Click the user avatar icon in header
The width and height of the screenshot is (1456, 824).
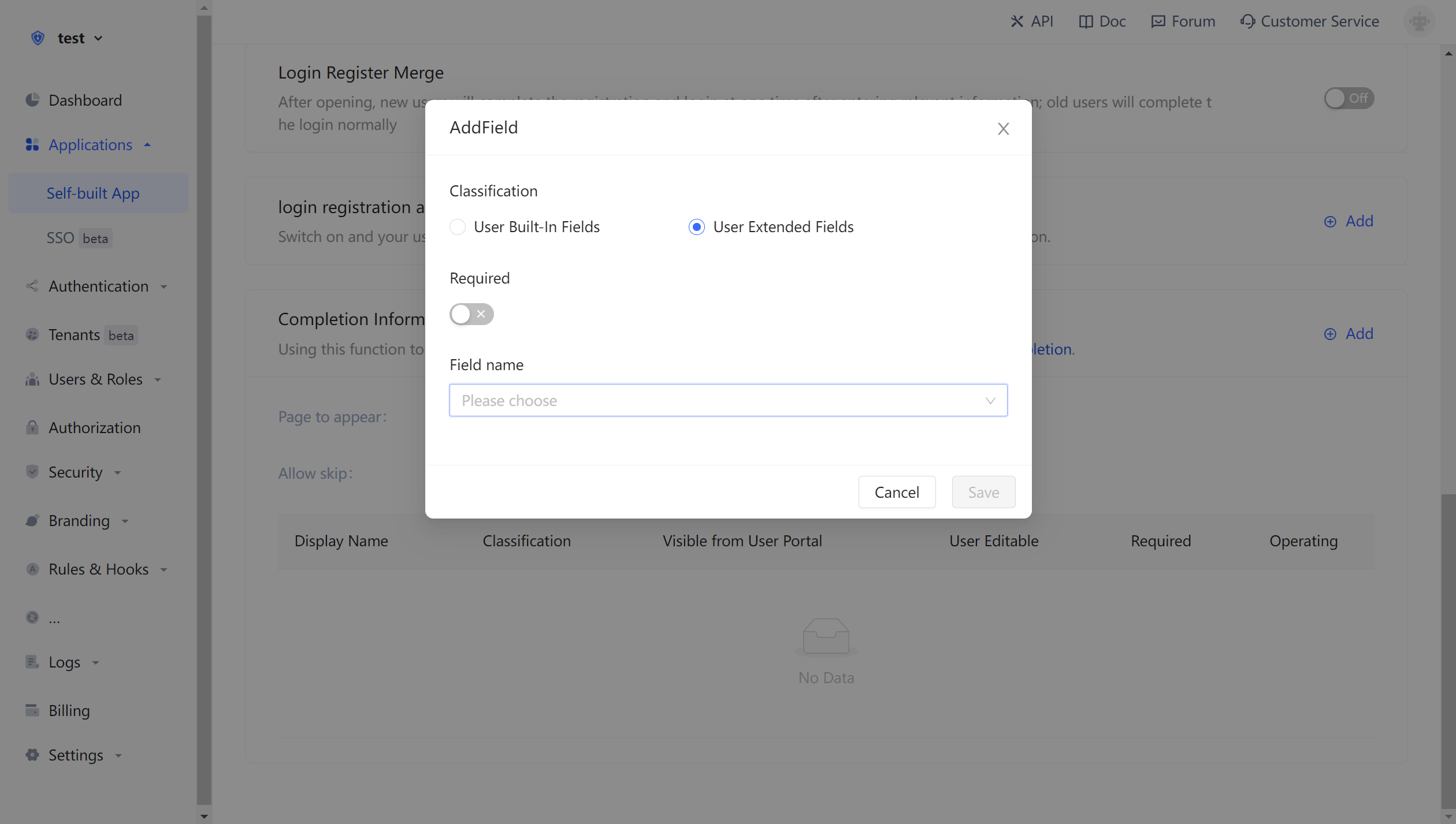(x=1419, y=22)
